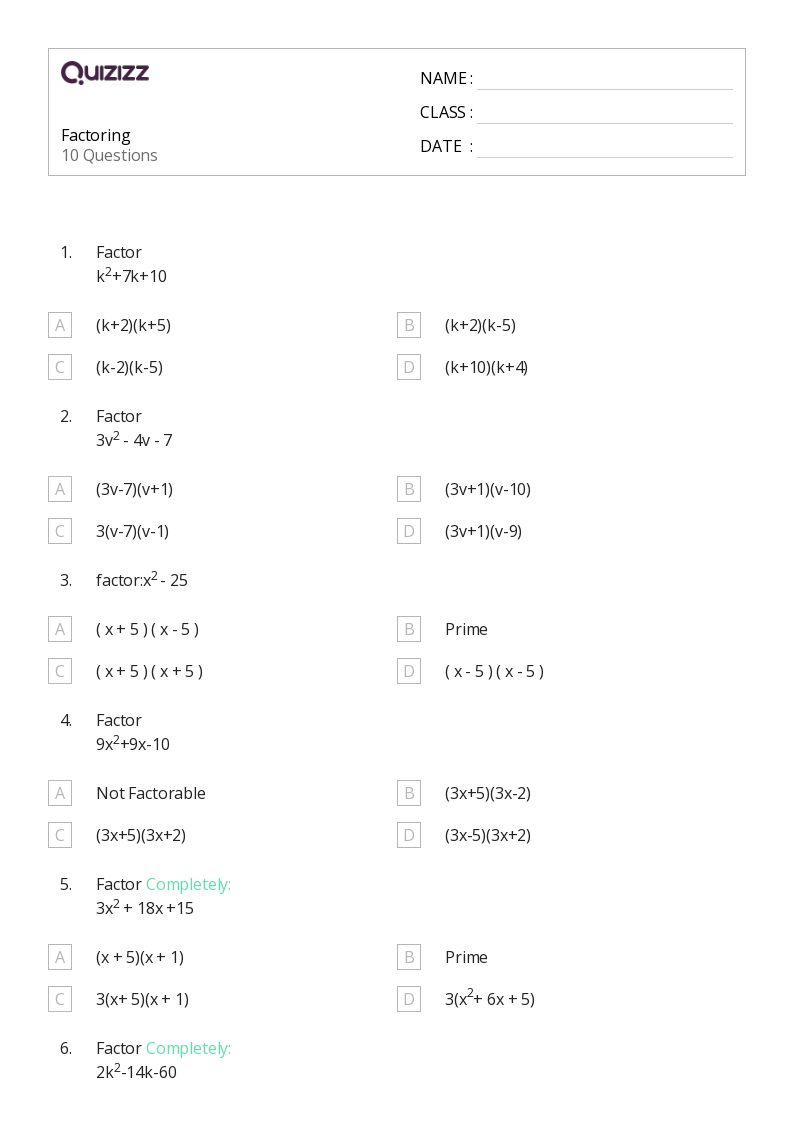Viewport: 794px width, 1123px height.
Task: Choose the Prime option in question 3
Action: [x=409, y=630]
